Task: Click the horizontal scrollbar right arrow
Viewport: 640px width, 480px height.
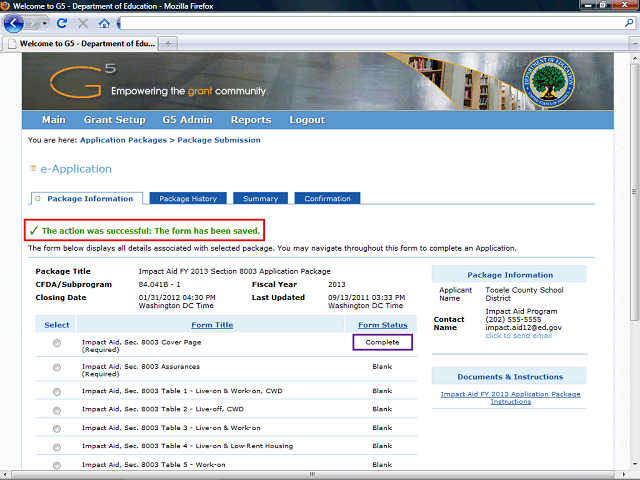Action: tap(626, 475)
